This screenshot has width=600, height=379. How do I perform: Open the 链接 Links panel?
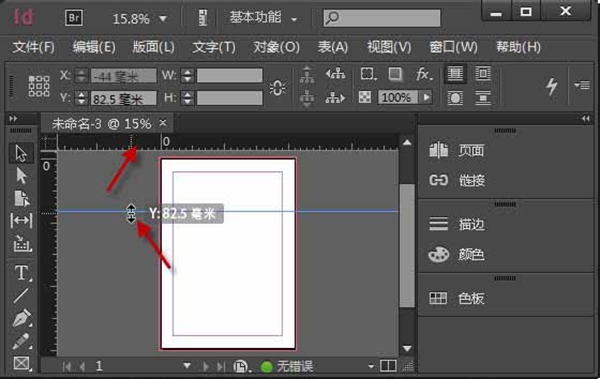click(x=457, y=180)
